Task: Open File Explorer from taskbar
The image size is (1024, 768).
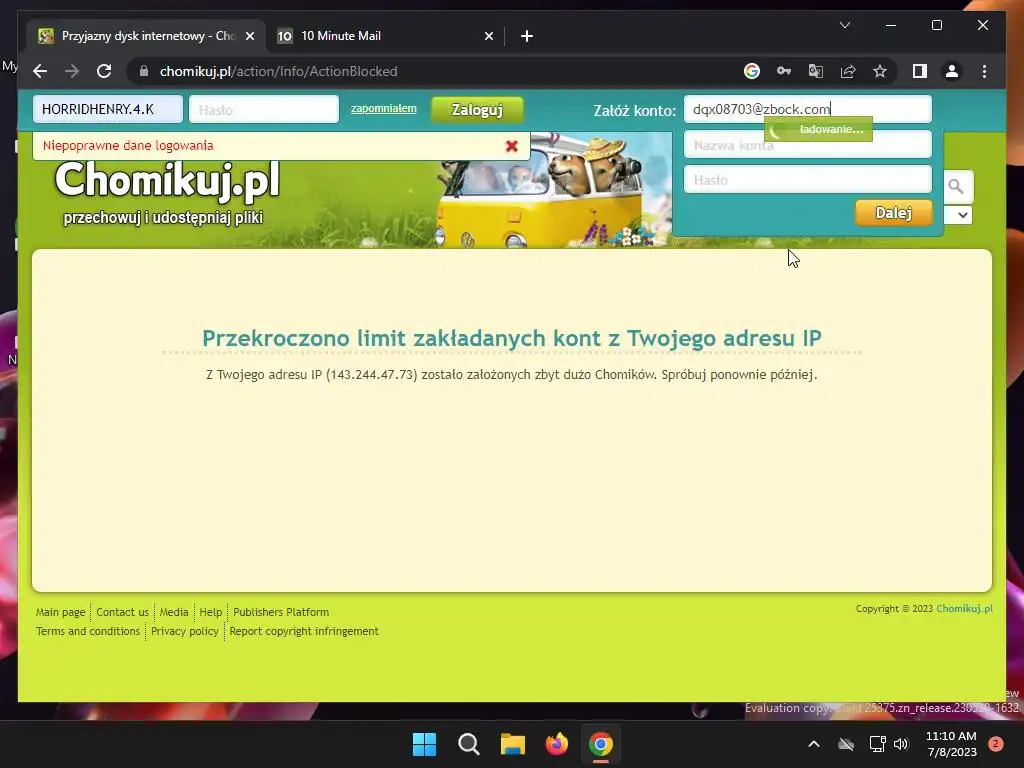Action: [513, 744]
